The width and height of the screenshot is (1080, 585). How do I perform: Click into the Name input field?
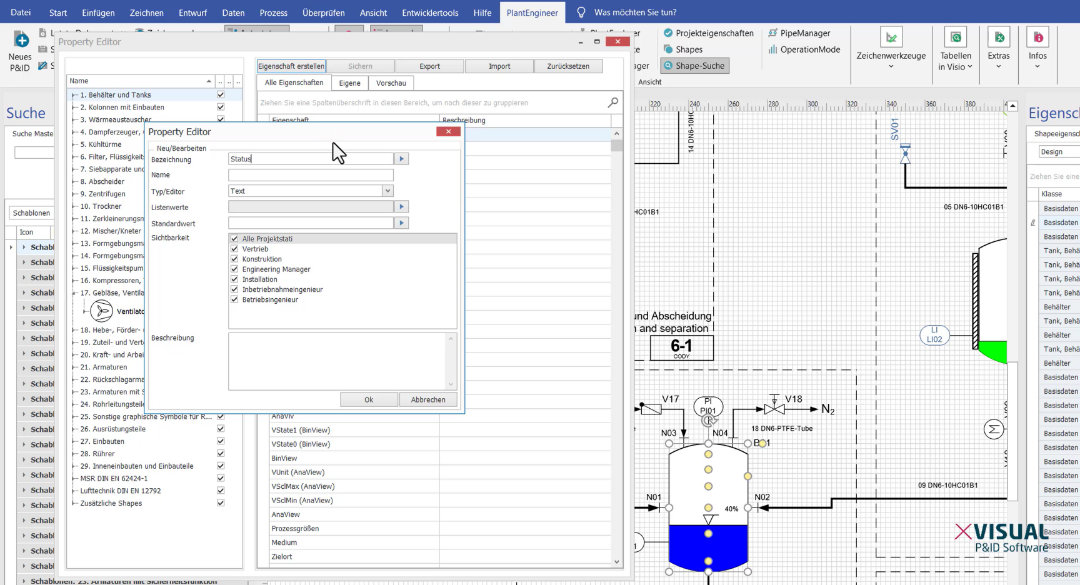[x=311, y=175]
